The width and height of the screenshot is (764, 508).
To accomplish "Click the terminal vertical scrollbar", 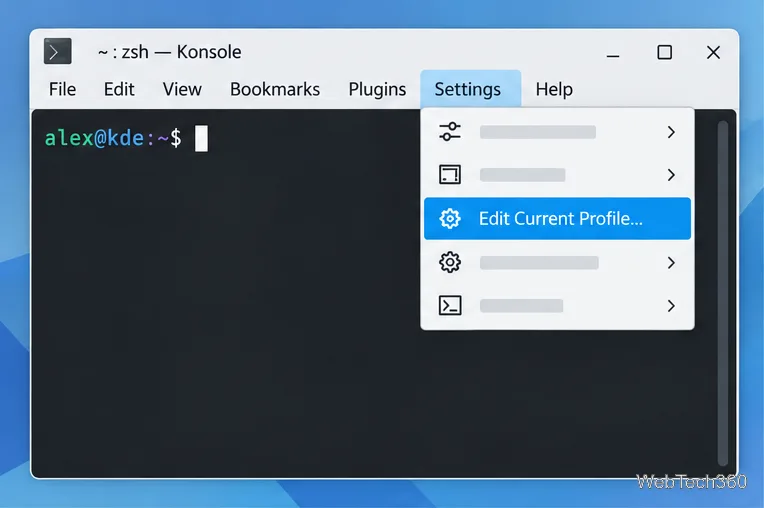I will pyautogui.click(x=723, y=293).
